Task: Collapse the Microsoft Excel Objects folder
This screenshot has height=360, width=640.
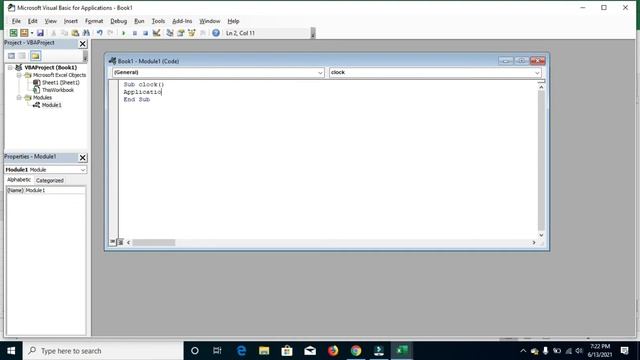Action: [19, 75]
